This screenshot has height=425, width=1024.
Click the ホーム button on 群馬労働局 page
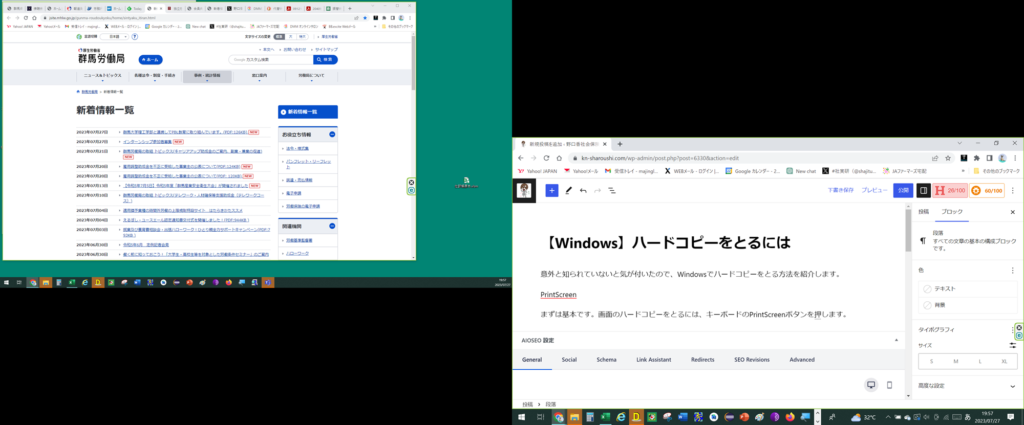point(150,59)
